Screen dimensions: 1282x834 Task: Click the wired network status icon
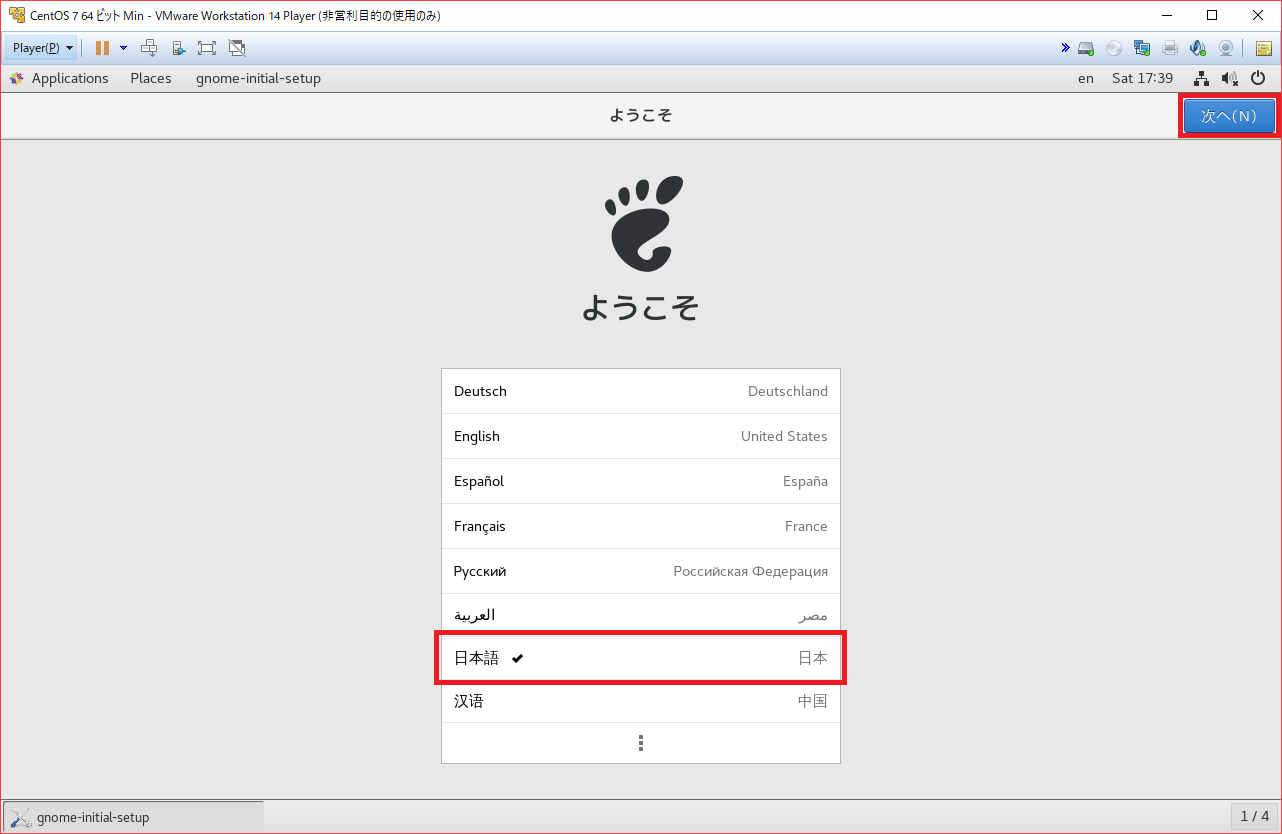point(1202,78)
